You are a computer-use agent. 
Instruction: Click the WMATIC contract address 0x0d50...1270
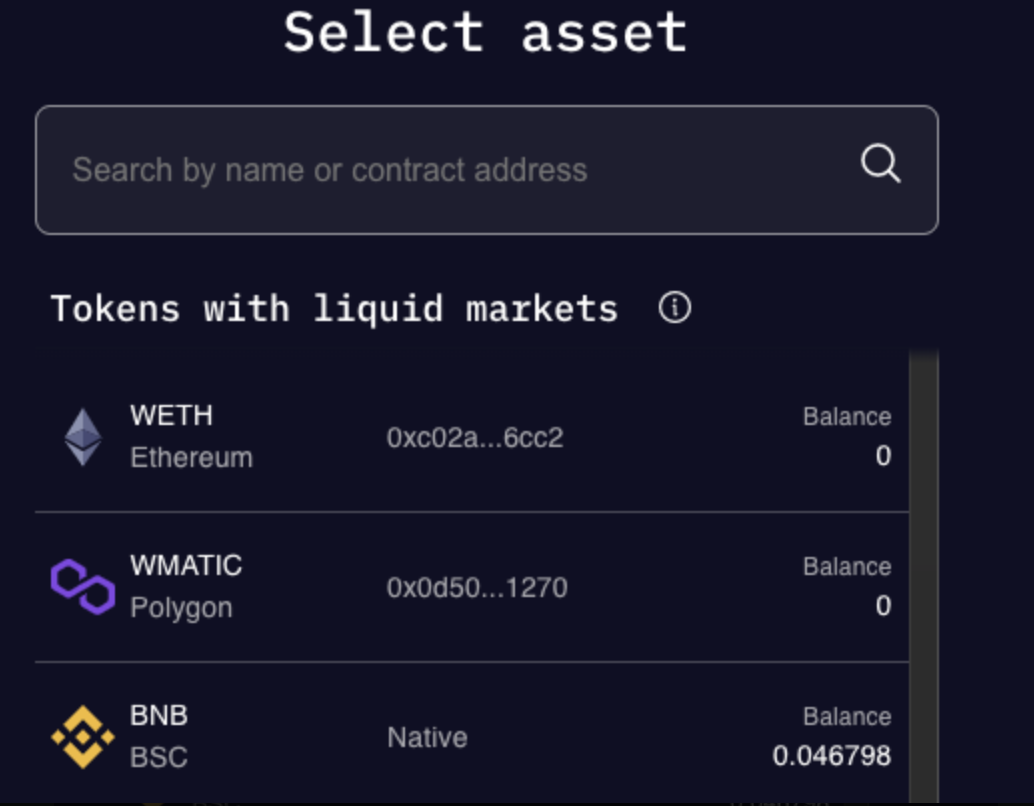(x=478, y=588)
